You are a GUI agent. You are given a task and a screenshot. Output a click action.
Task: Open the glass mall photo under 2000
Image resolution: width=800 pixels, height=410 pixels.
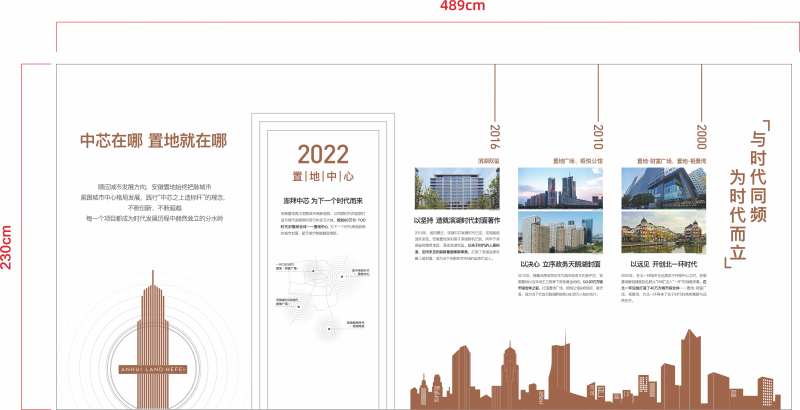point(664,188)
